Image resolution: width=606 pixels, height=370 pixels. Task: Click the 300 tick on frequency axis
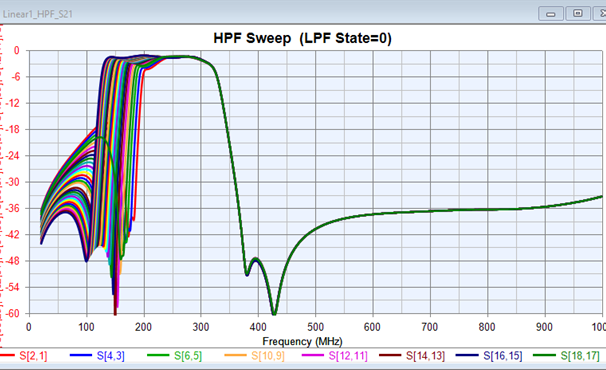(x=201, y=327)
